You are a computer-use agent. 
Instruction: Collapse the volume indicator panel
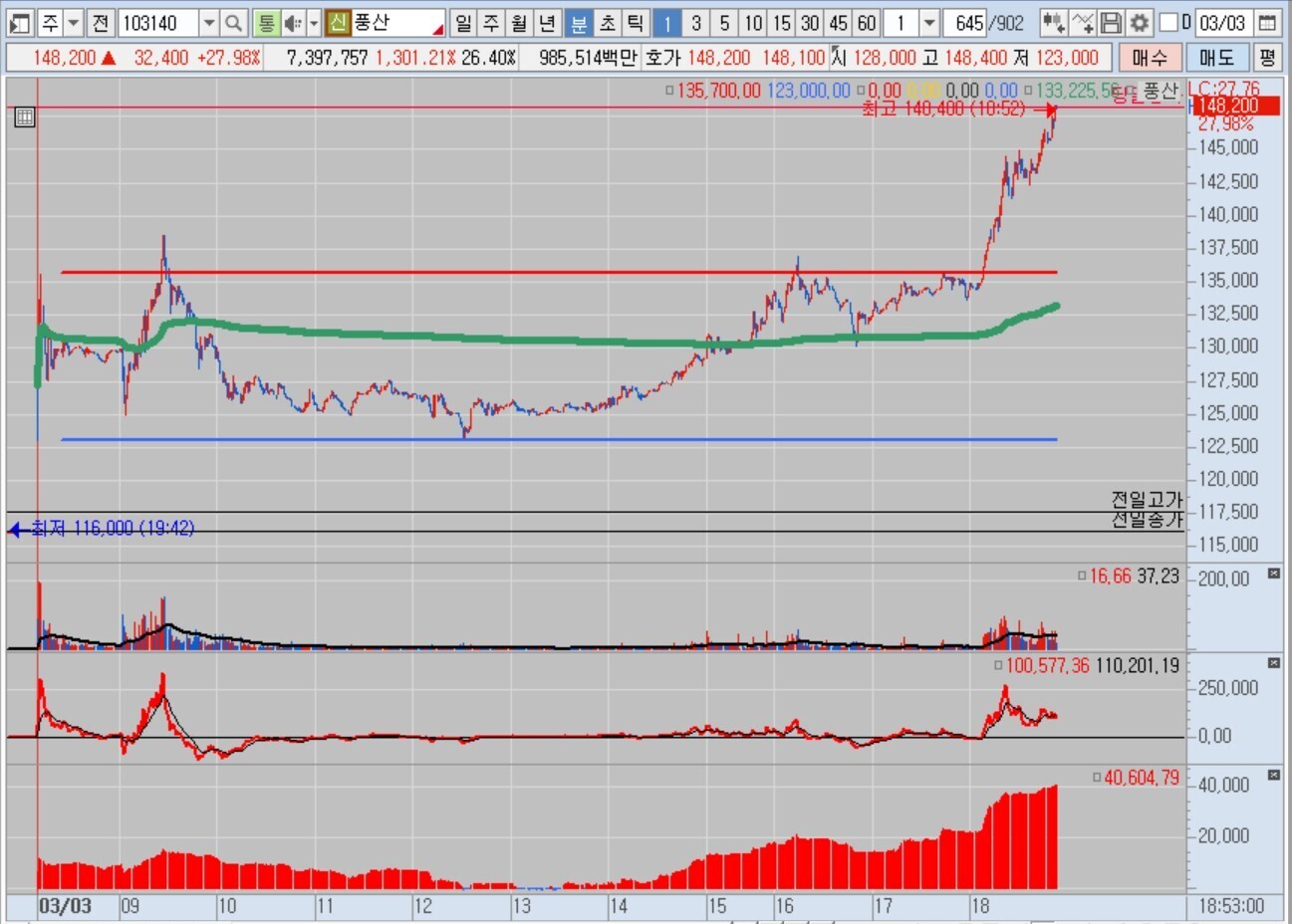click(1274, 574)
